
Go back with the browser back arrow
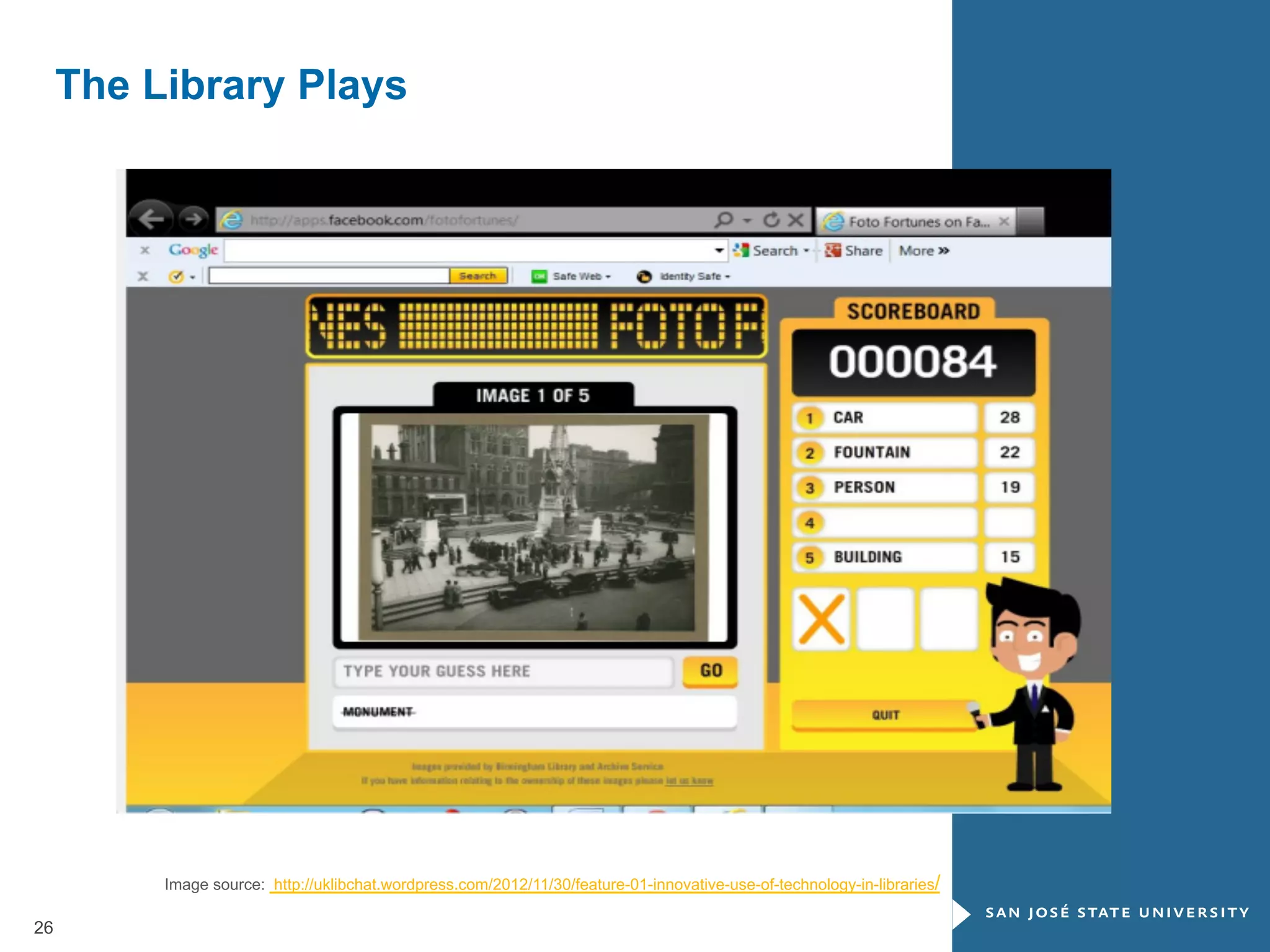click(151, 219)
